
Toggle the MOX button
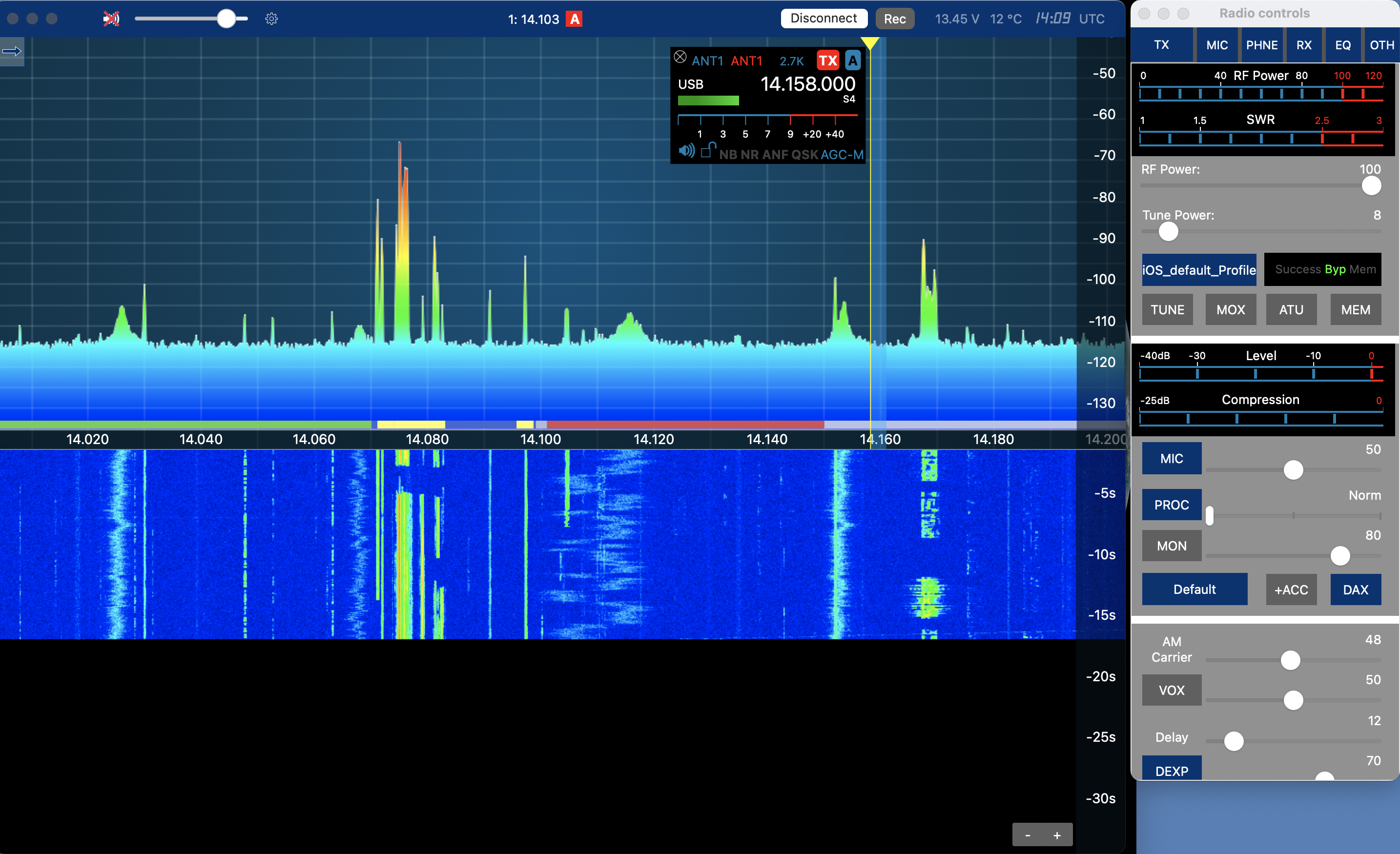[x=1231, y=310]
